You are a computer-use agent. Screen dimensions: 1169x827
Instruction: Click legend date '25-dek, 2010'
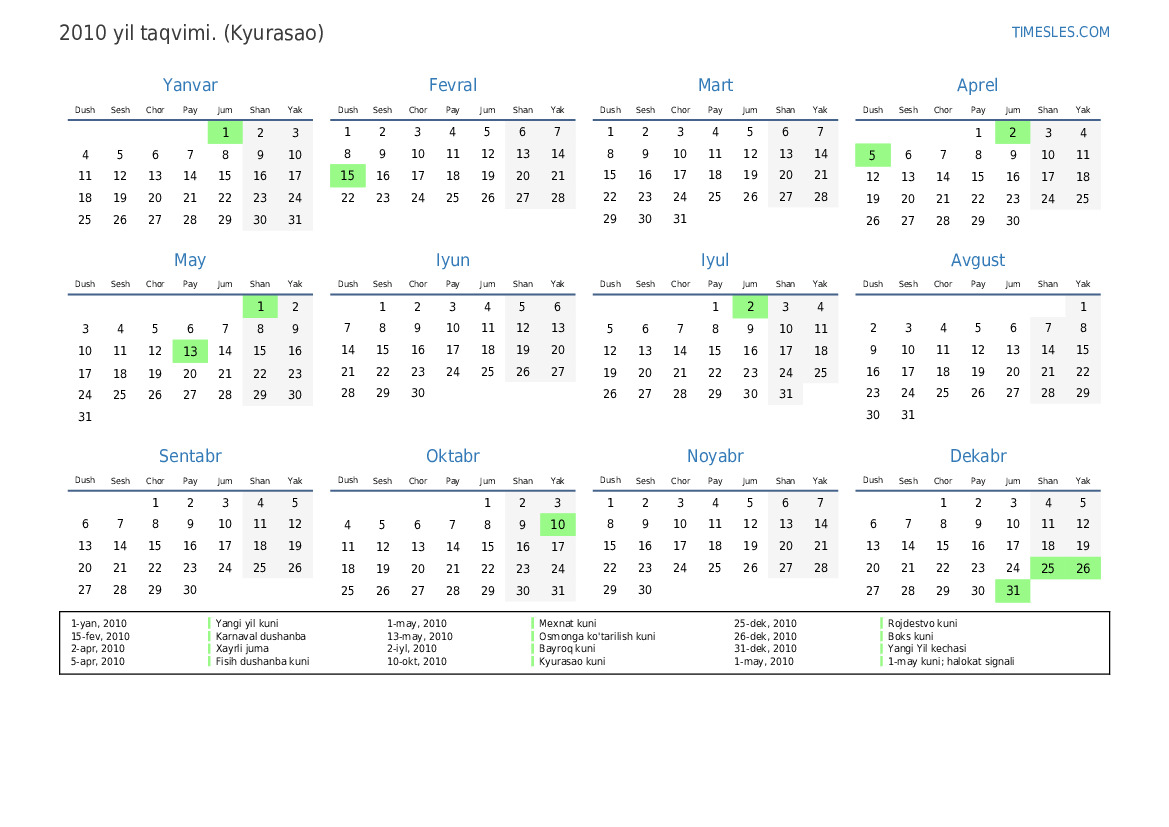[x=765, y=623]
